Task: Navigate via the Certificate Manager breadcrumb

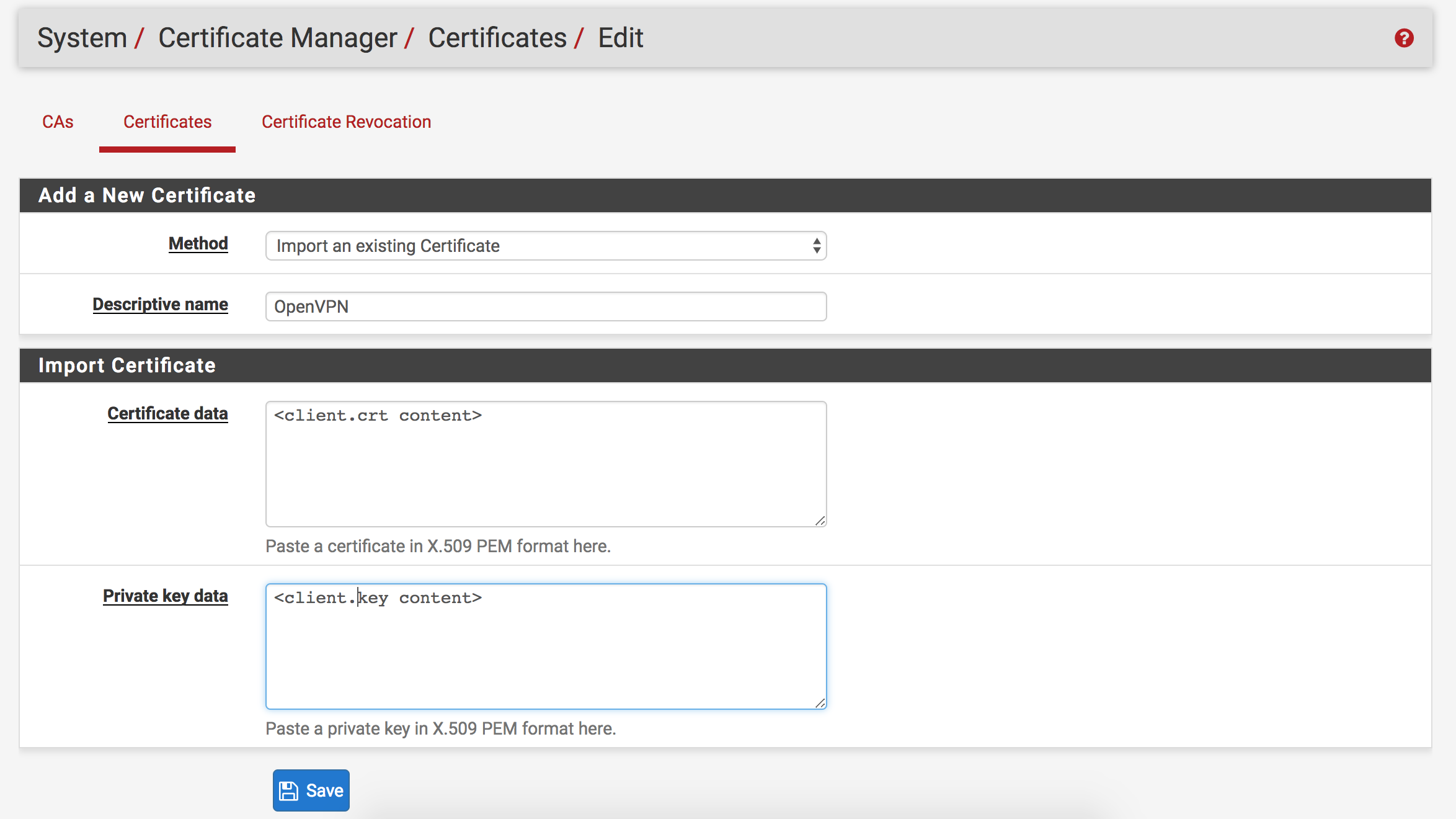Action: point(277,37)
